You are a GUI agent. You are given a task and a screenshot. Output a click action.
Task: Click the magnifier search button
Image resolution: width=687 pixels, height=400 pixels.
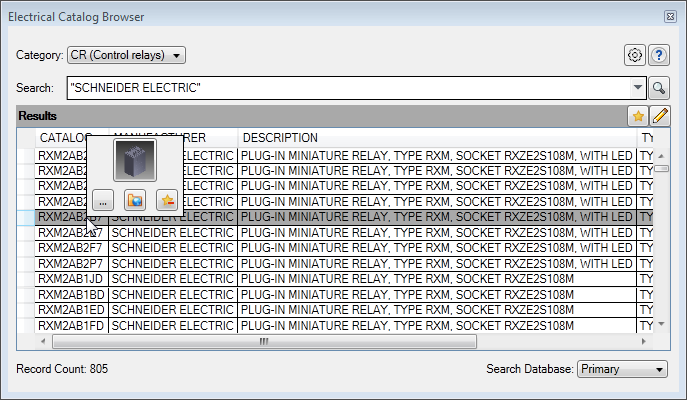pyautogui.click(x=659, y=88)
